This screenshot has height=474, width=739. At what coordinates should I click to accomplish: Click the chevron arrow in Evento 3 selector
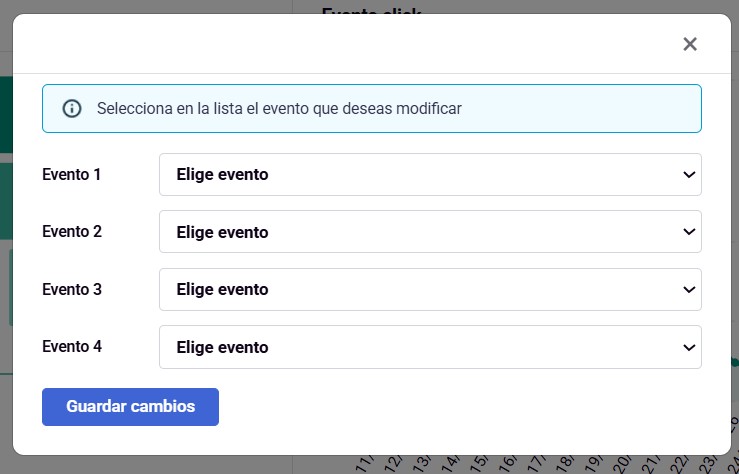point(689,290)
